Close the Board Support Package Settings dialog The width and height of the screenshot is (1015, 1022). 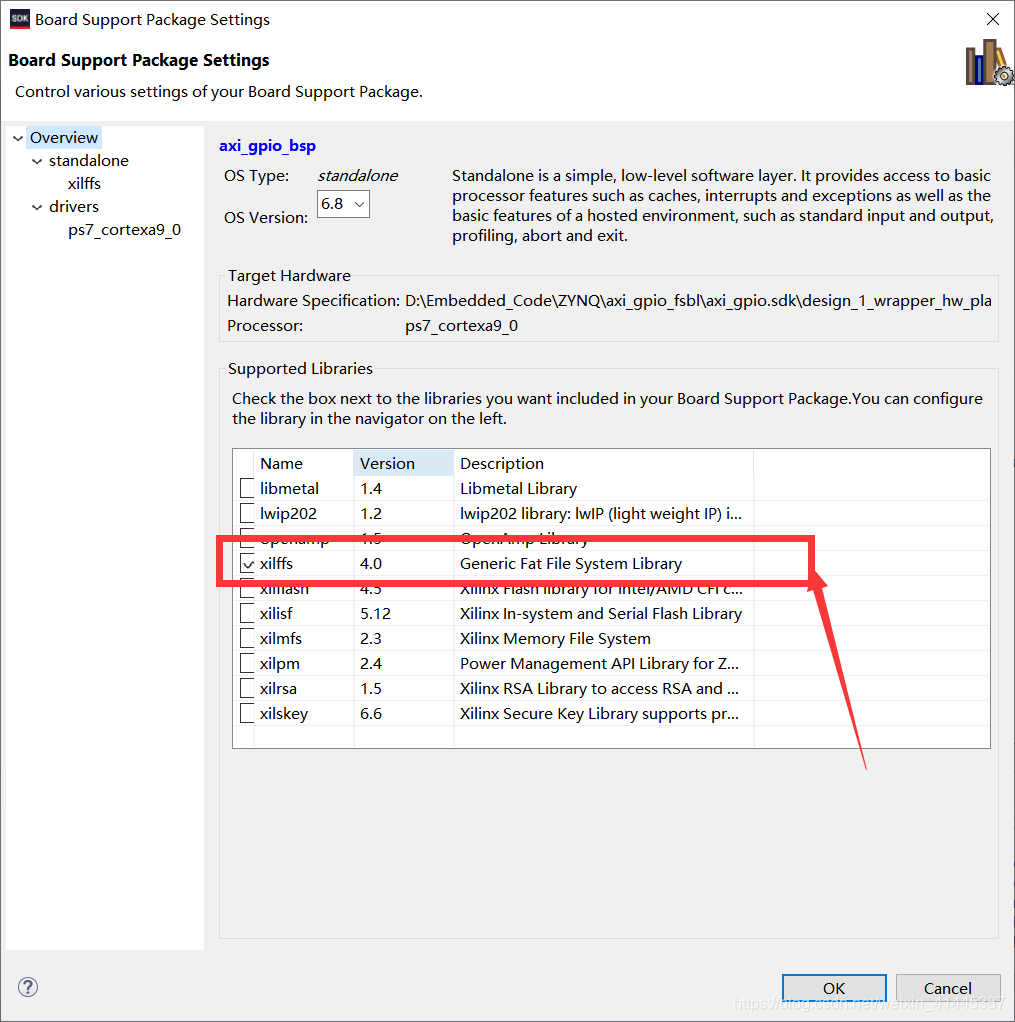point(992,19)
